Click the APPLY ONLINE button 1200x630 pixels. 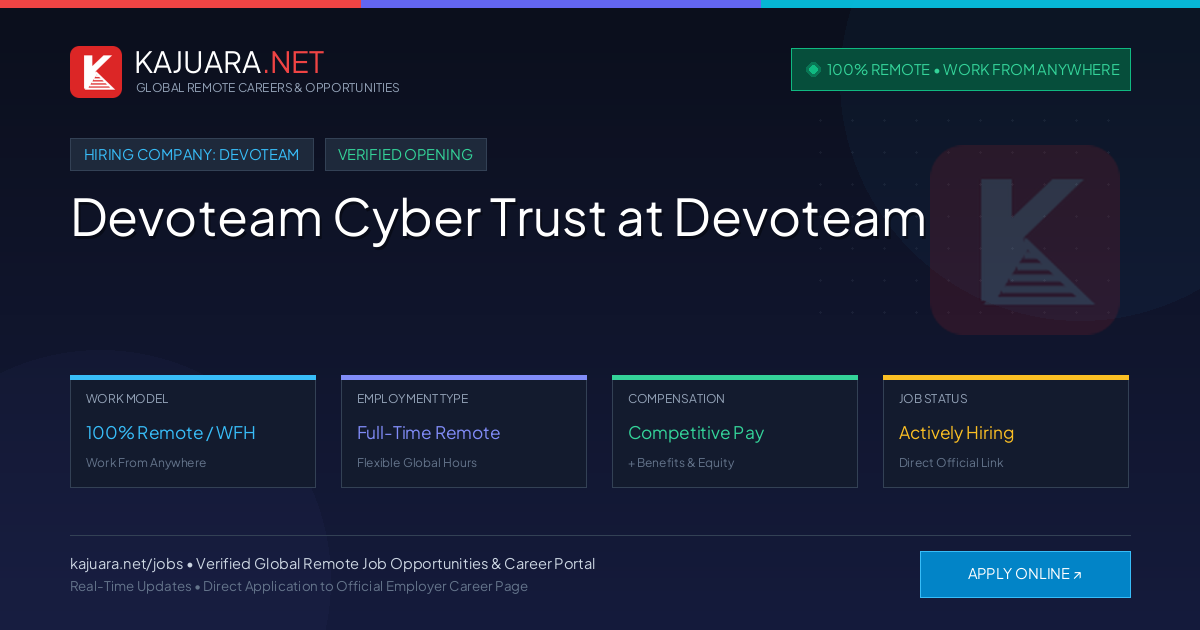(1025, 574)
